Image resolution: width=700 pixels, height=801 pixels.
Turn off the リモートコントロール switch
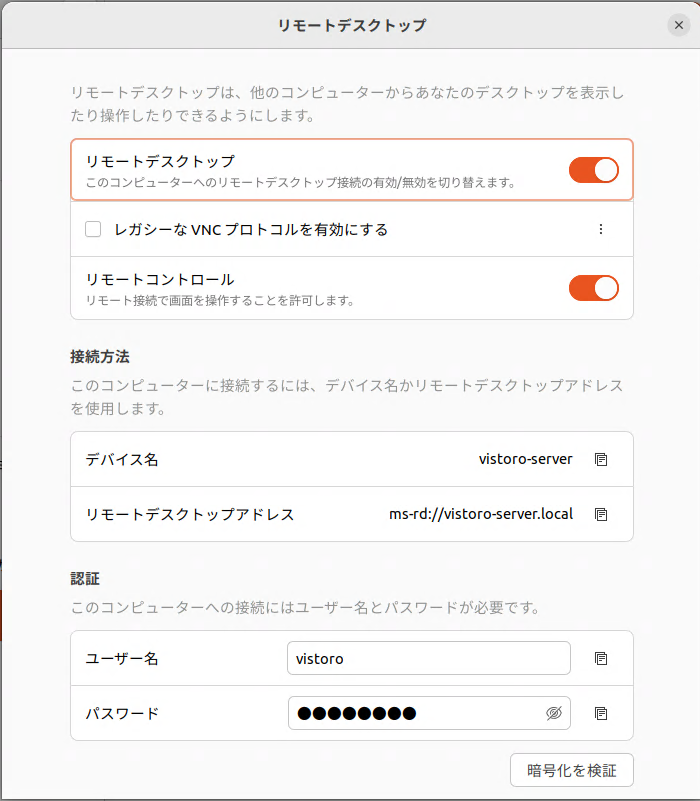[593, 288]
